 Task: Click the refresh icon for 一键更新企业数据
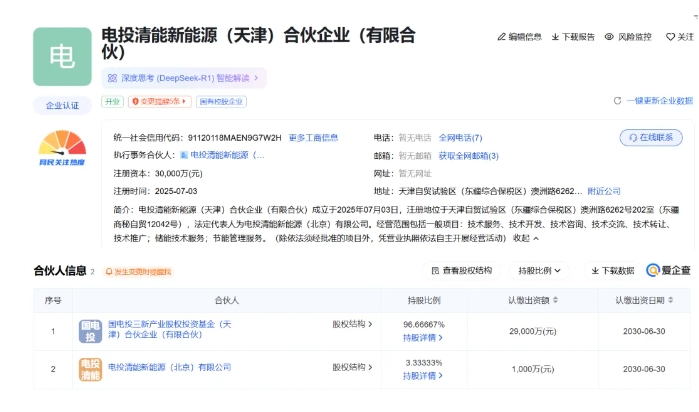click(x=617, y=101)
